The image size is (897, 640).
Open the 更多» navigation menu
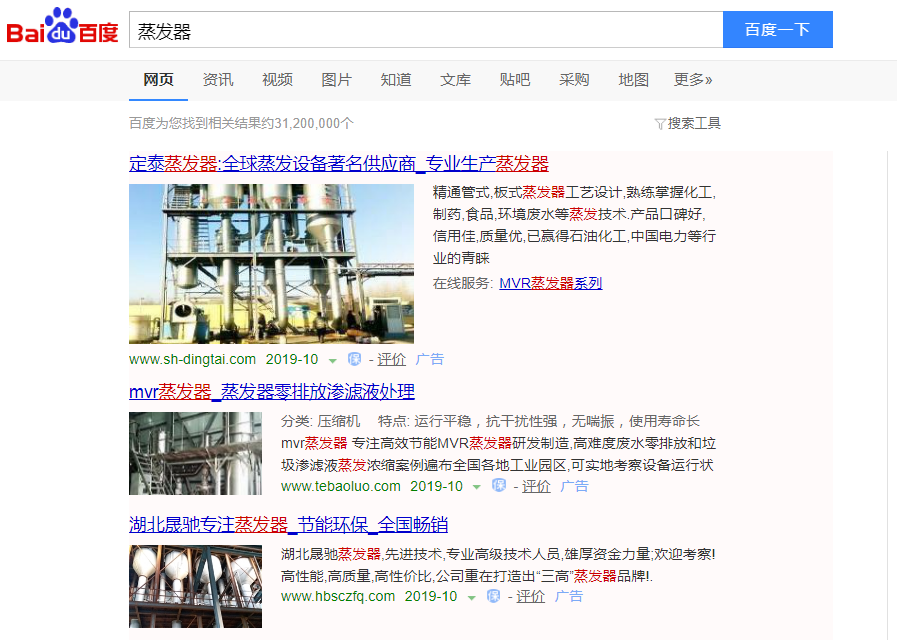[693, 80]
